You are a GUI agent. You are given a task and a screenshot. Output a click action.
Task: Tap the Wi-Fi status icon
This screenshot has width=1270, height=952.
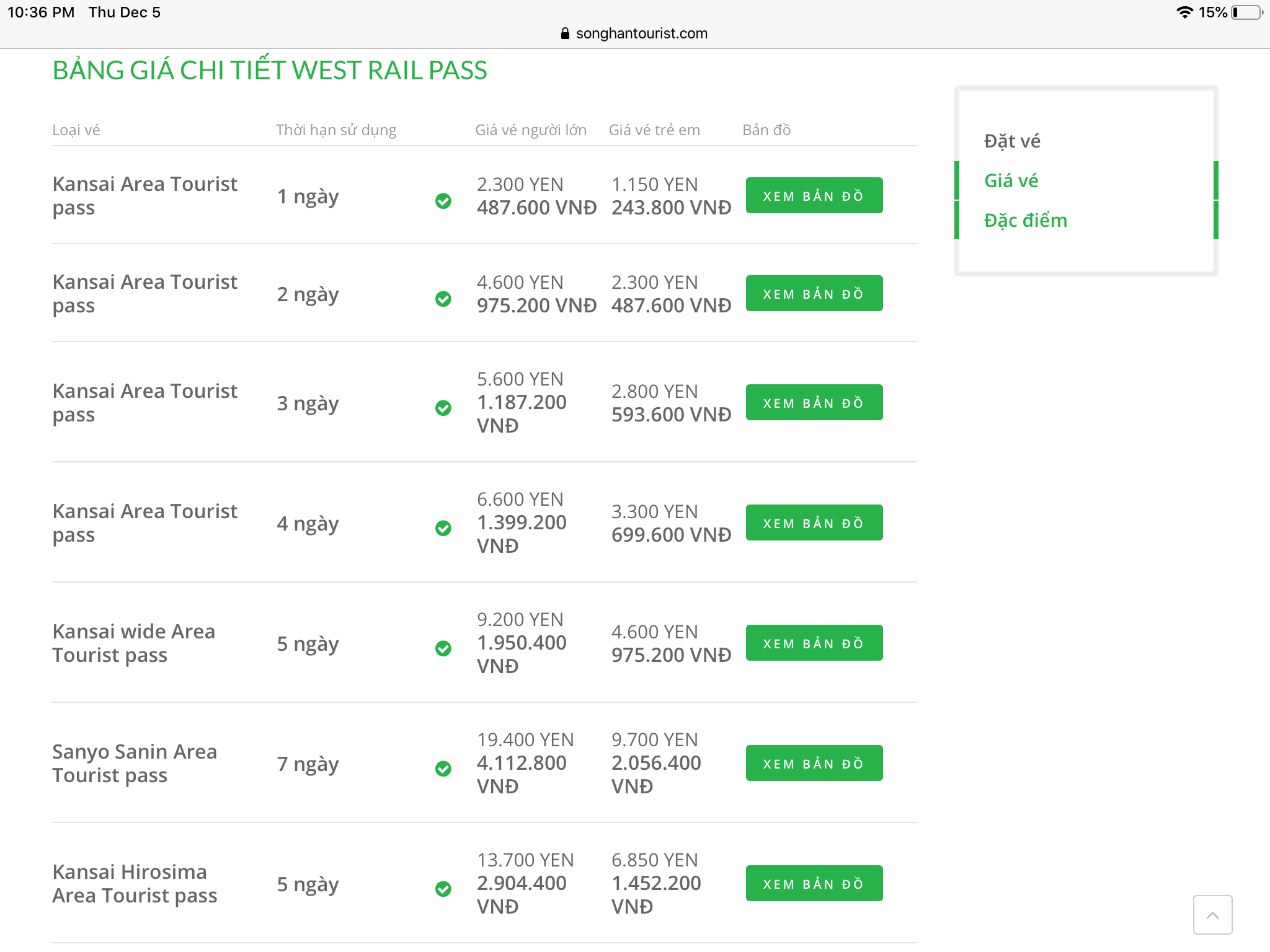[x=1184, y=12]
